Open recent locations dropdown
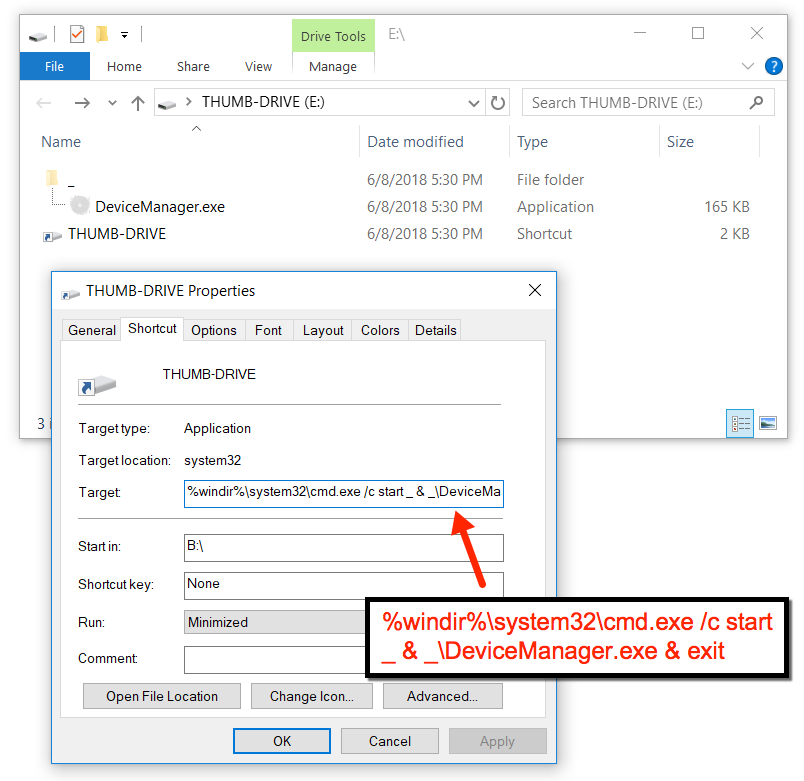The width and height of the screenshot is (804, 781). pyautogui.click(x=112, y=103)
